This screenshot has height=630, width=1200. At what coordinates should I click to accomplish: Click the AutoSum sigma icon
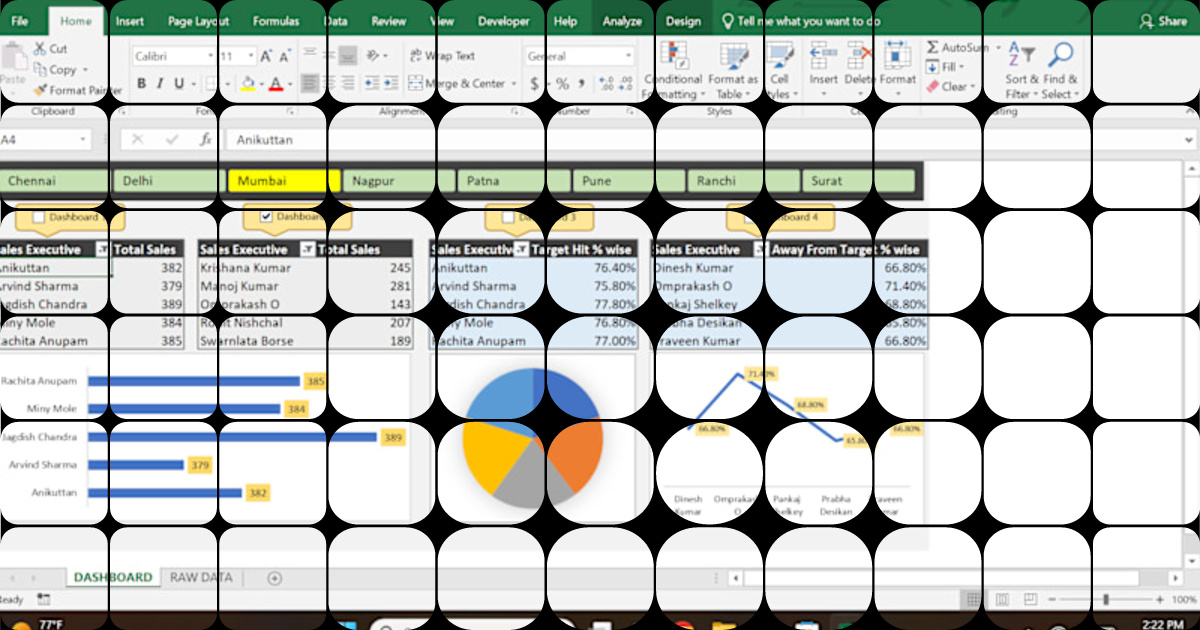coord(932,47)
